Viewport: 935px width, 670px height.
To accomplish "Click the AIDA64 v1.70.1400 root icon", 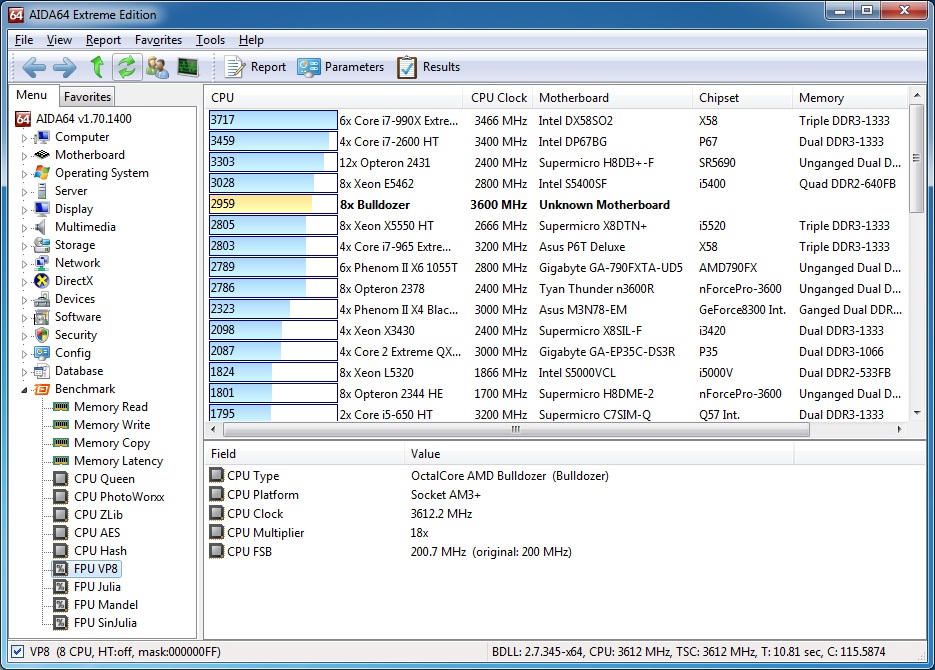I will pos(23,119).
